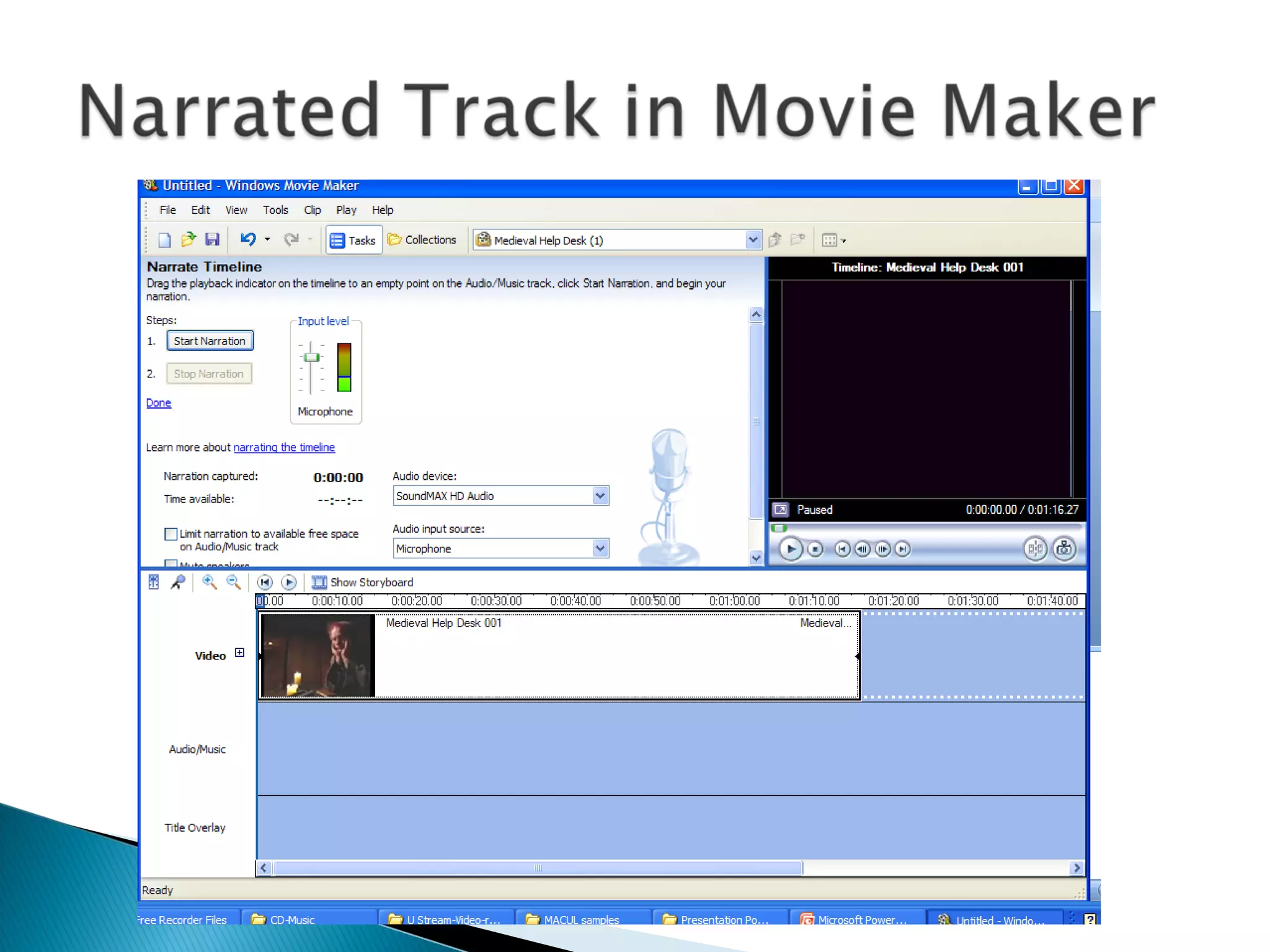Click Take Picture camera icon in preview

click(1064, 549)
